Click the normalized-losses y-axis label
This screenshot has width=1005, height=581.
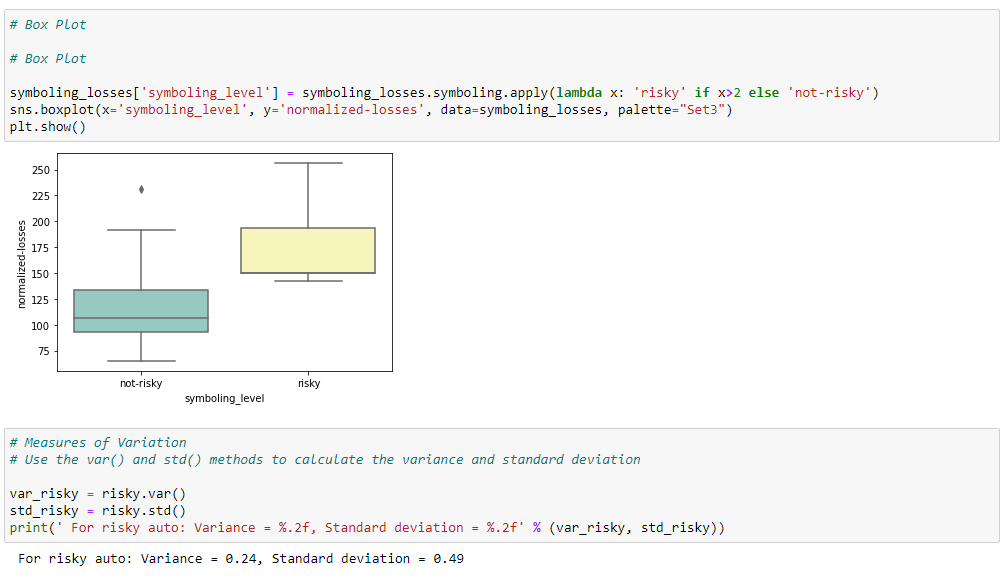point(21,263)
